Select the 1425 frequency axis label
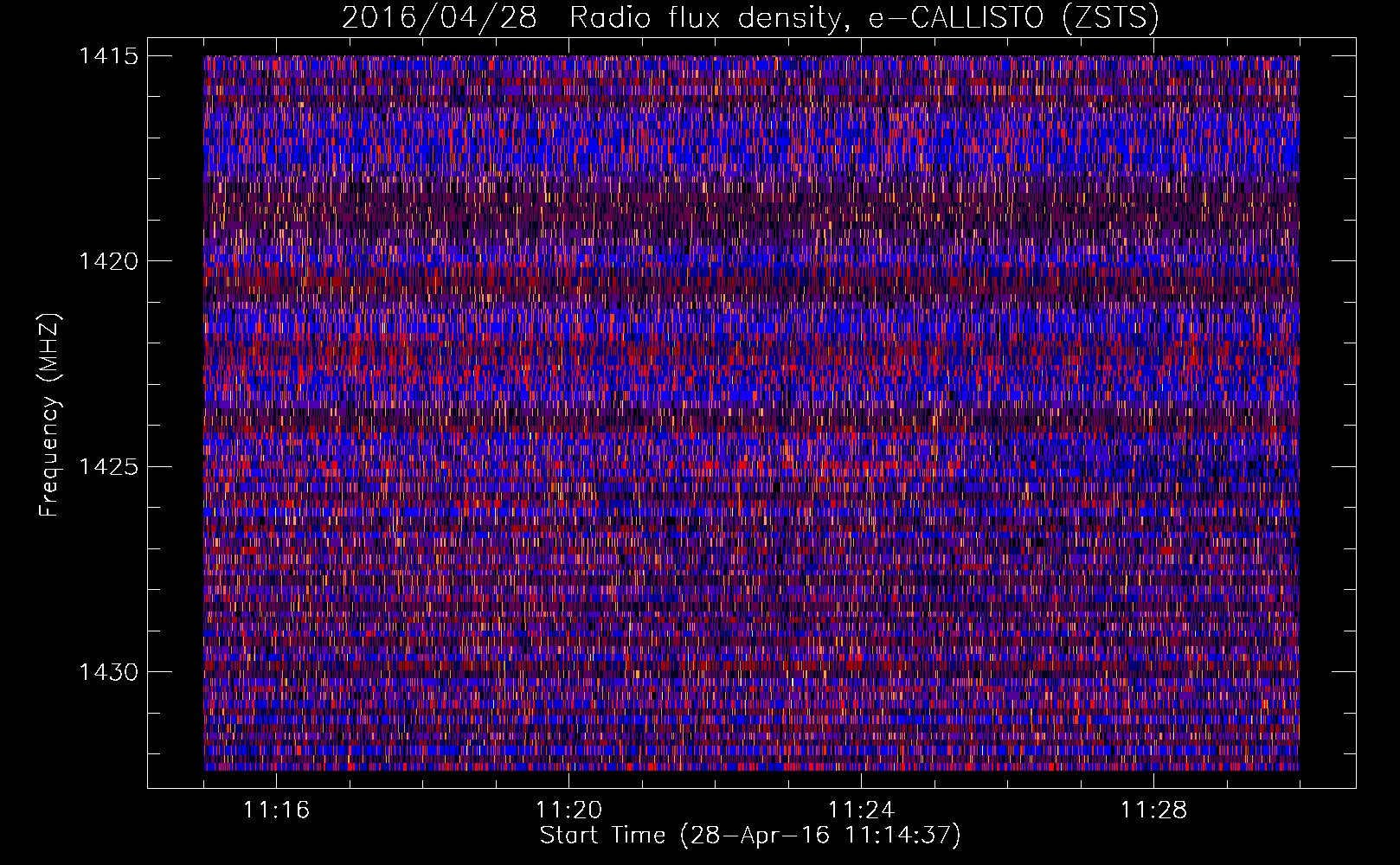The image size is (1400, 865). [108, 467]
